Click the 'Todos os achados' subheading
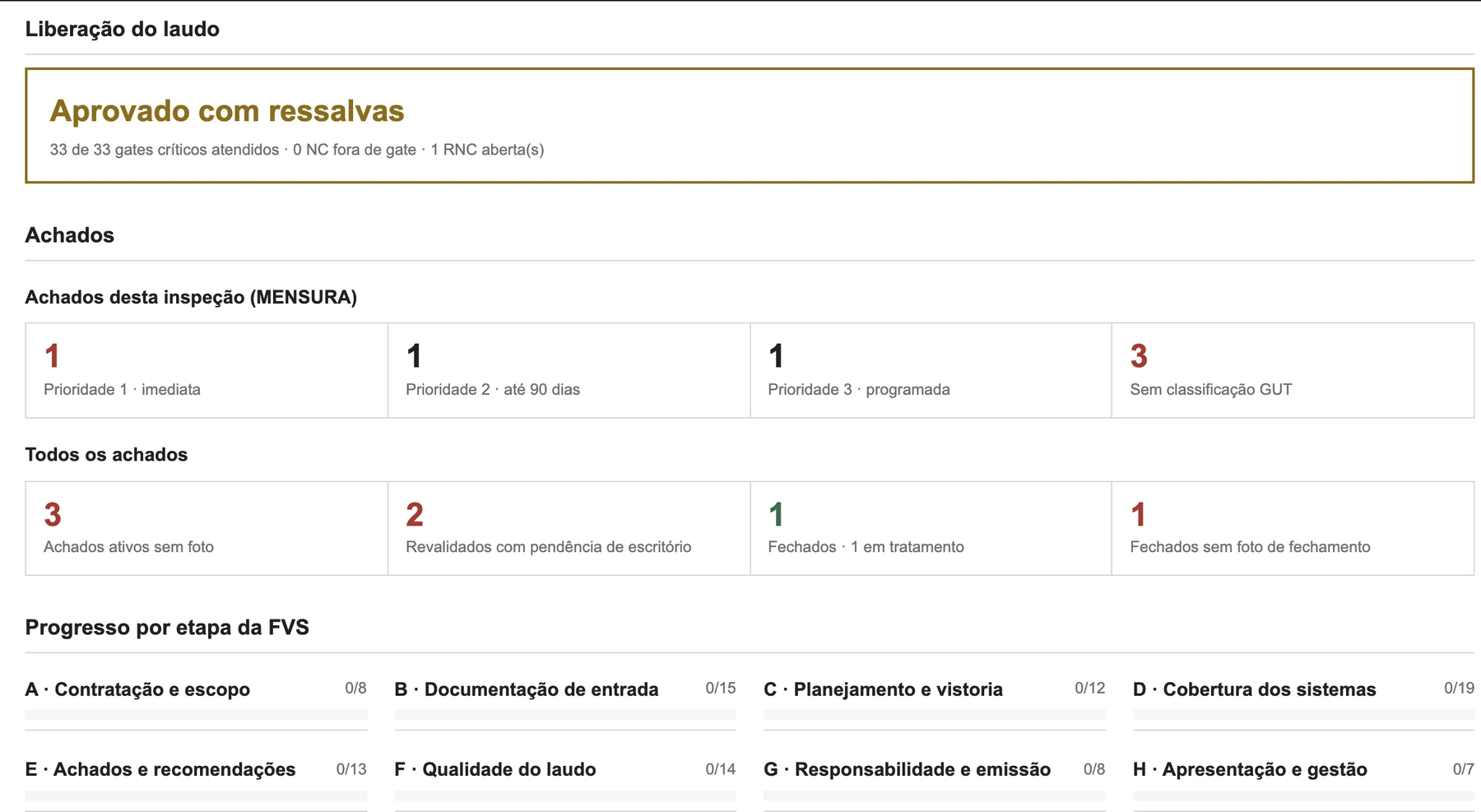1481x812 pixels. coord(106,454)
